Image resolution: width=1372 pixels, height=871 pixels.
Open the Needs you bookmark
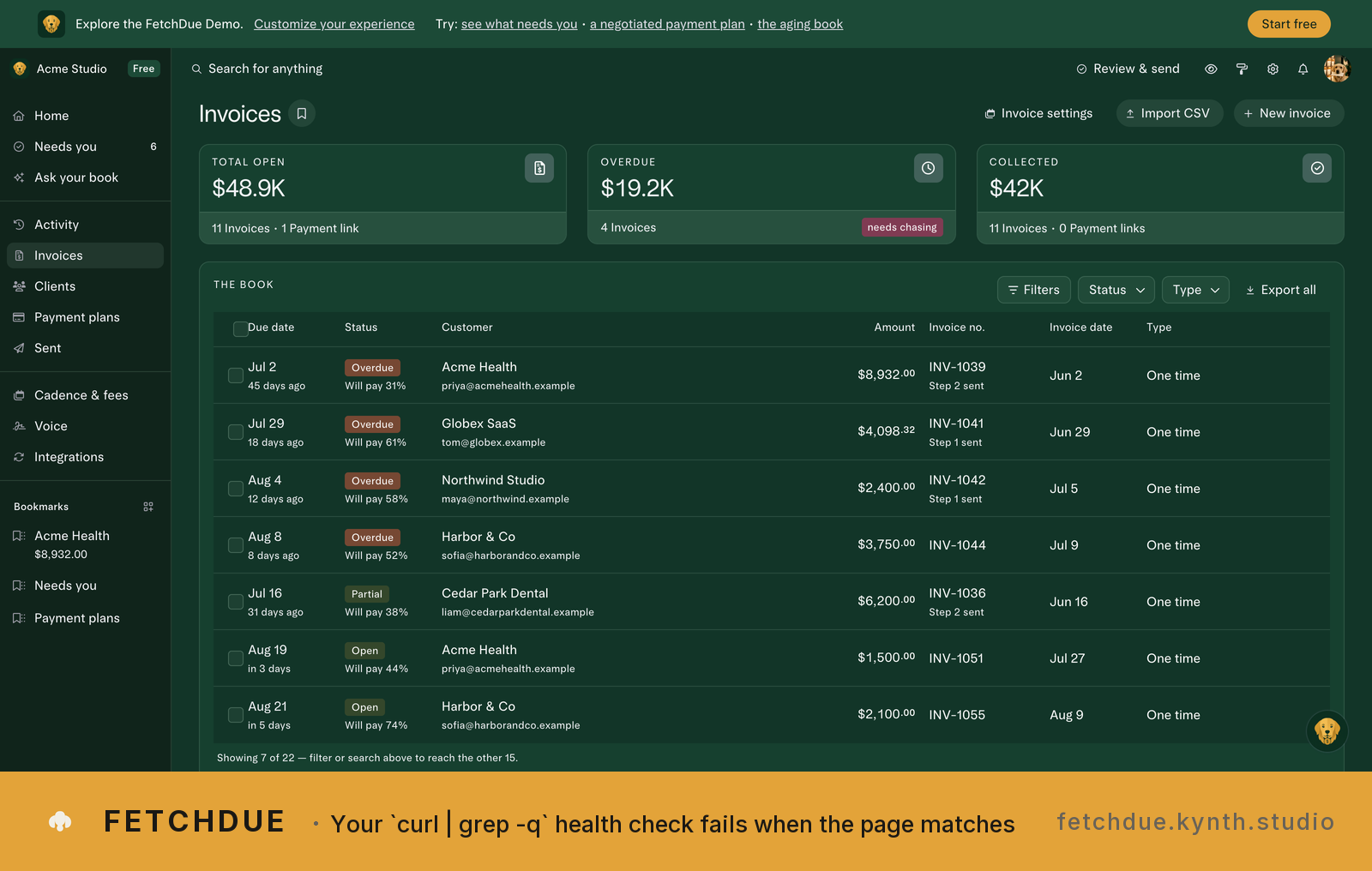tap(85, 586)
